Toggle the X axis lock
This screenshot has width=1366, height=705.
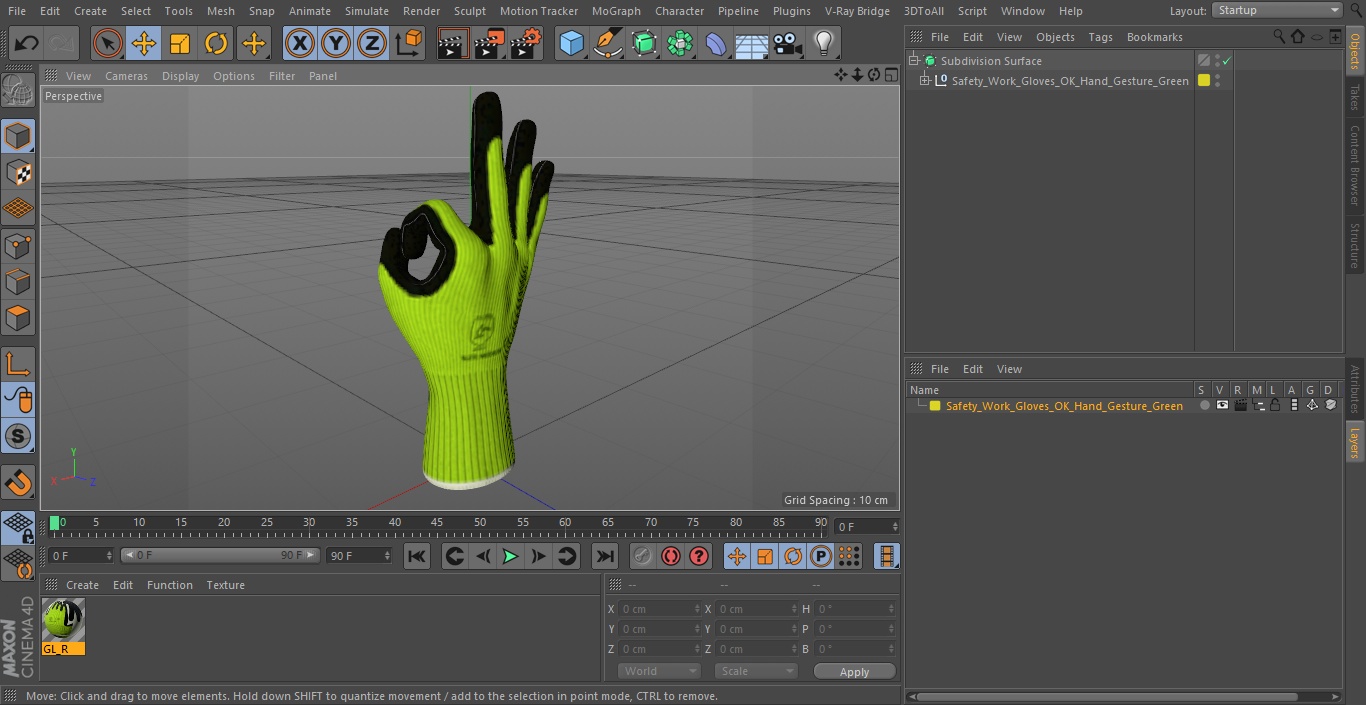(x=299, y=43)
